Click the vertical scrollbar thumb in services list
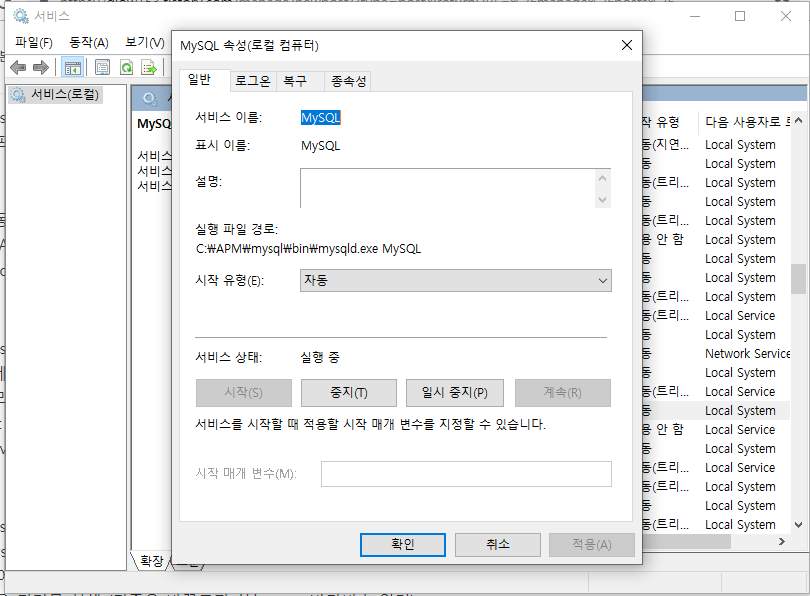Viewport: 810px width, 596px height. click(x=798, y=278)
